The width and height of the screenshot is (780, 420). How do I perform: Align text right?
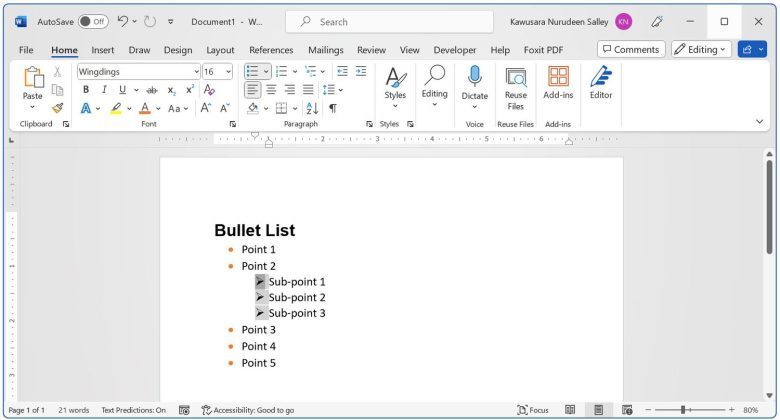tap(290, 90)
